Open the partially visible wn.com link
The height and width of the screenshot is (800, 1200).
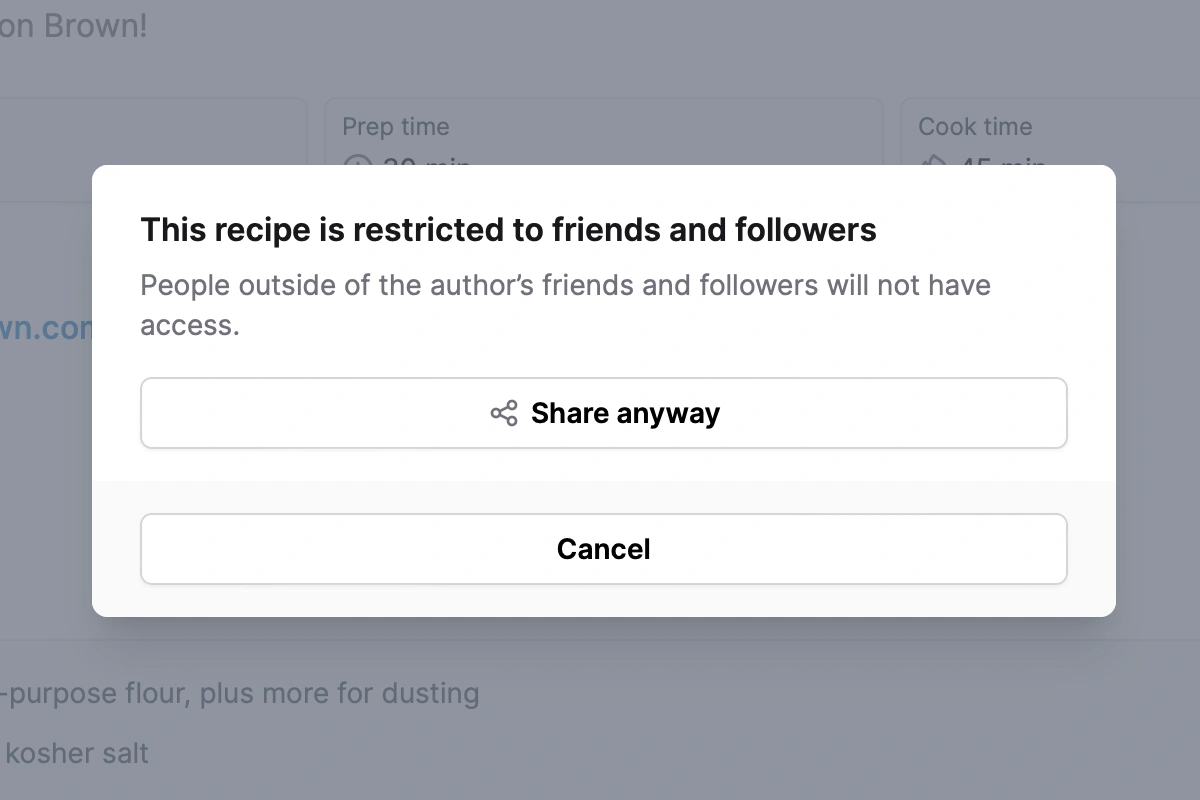point(46,329)
